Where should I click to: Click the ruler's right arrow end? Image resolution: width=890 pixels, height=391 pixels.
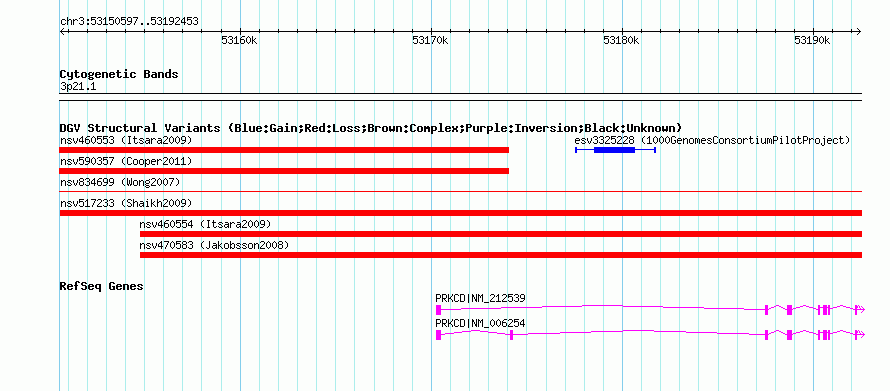click(858, 31)
